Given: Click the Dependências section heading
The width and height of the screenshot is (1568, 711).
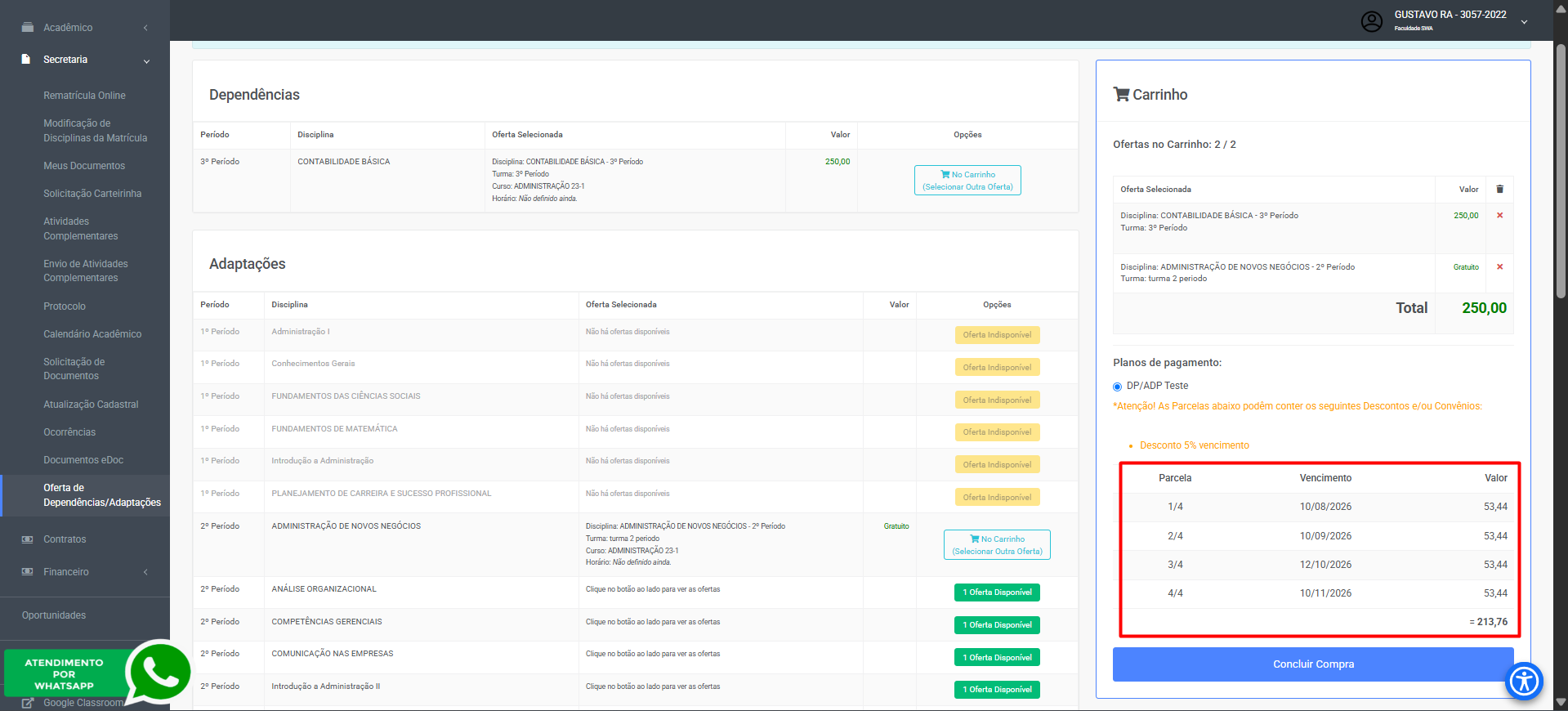Looking at the screenshot, I should [254, 95].
